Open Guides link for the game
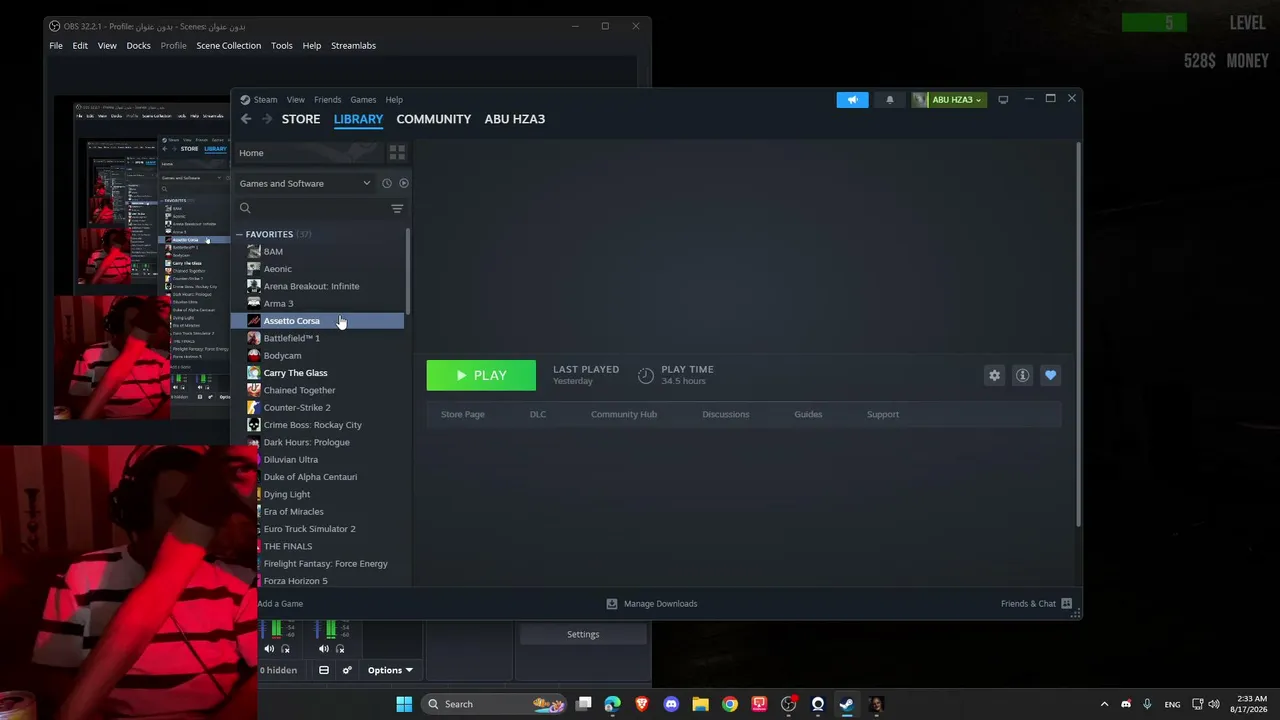Screen dimensions: 1280x720 (808, 414)
